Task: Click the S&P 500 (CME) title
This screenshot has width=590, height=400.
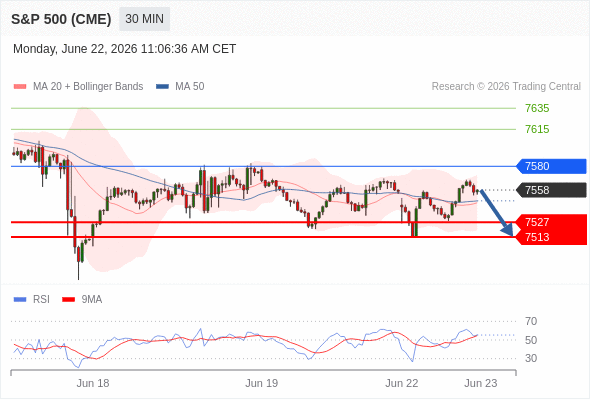Action: 61,19
